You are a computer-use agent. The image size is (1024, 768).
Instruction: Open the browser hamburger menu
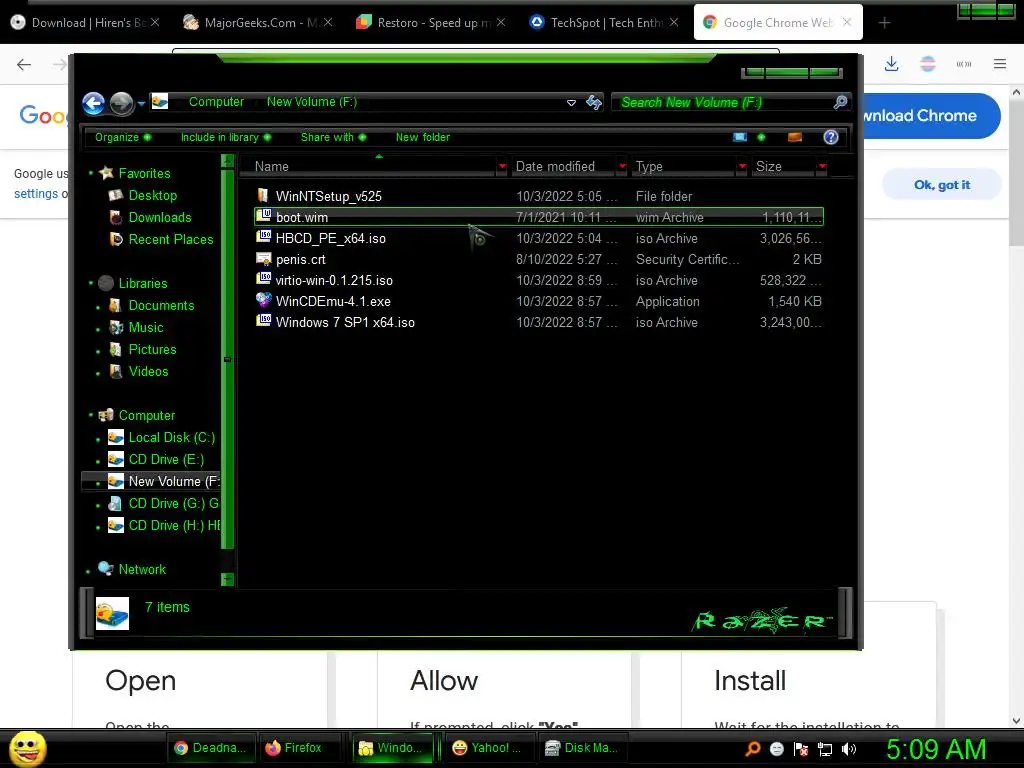pyautogui.click(x=1000, y=64)
